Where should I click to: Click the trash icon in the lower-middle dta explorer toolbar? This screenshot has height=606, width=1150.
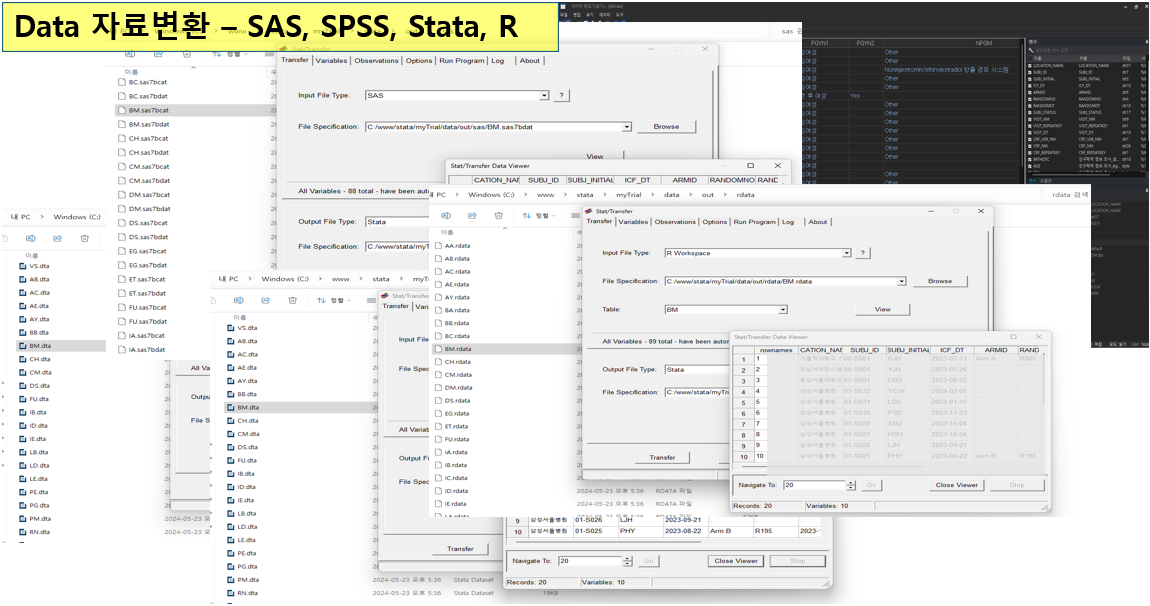[293, 300]
